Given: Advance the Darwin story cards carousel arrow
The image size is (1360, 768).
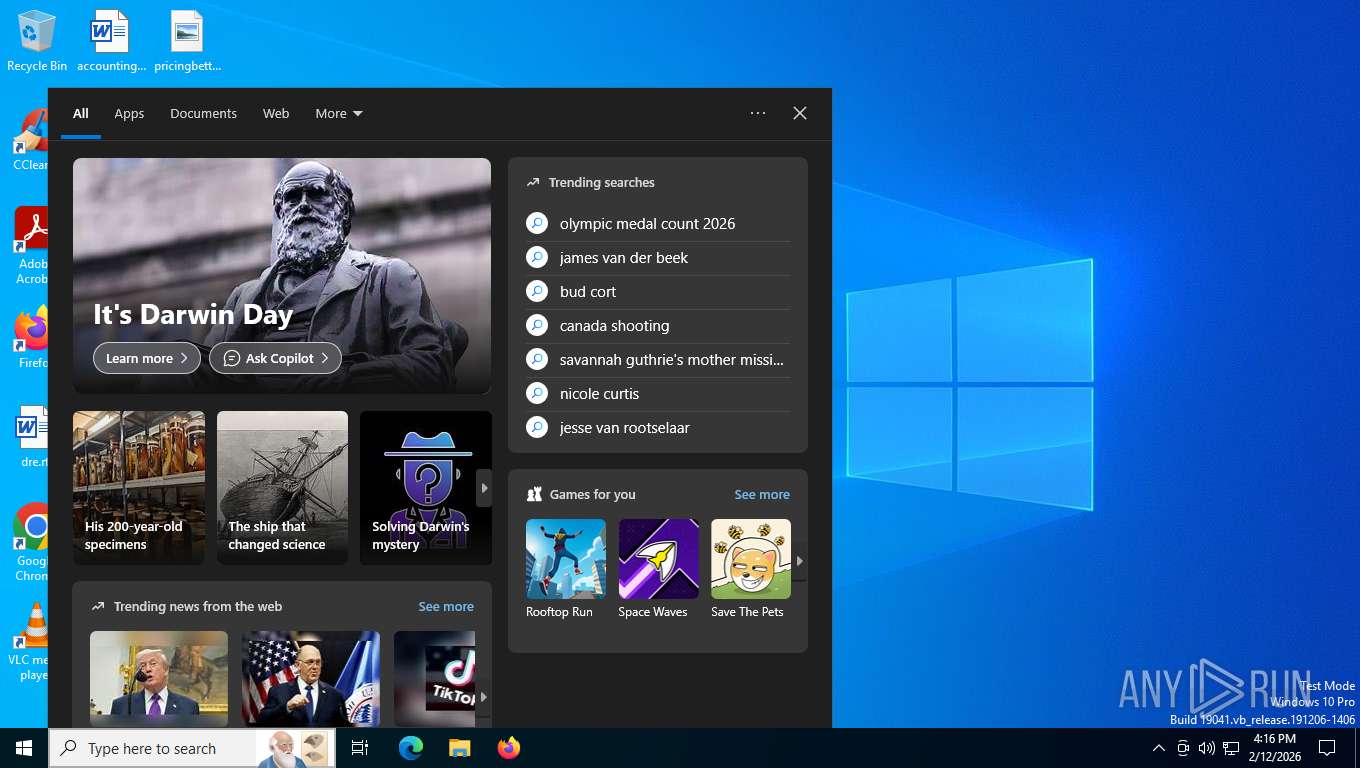Looking at the screenshot, I should [x=484, y=488].
